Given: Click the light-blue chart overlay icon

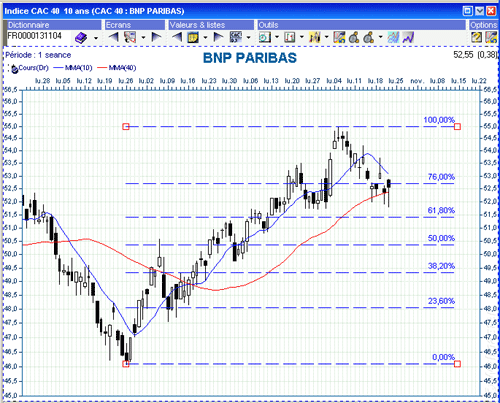Looking at the screenshot, I should pos(393,37).
